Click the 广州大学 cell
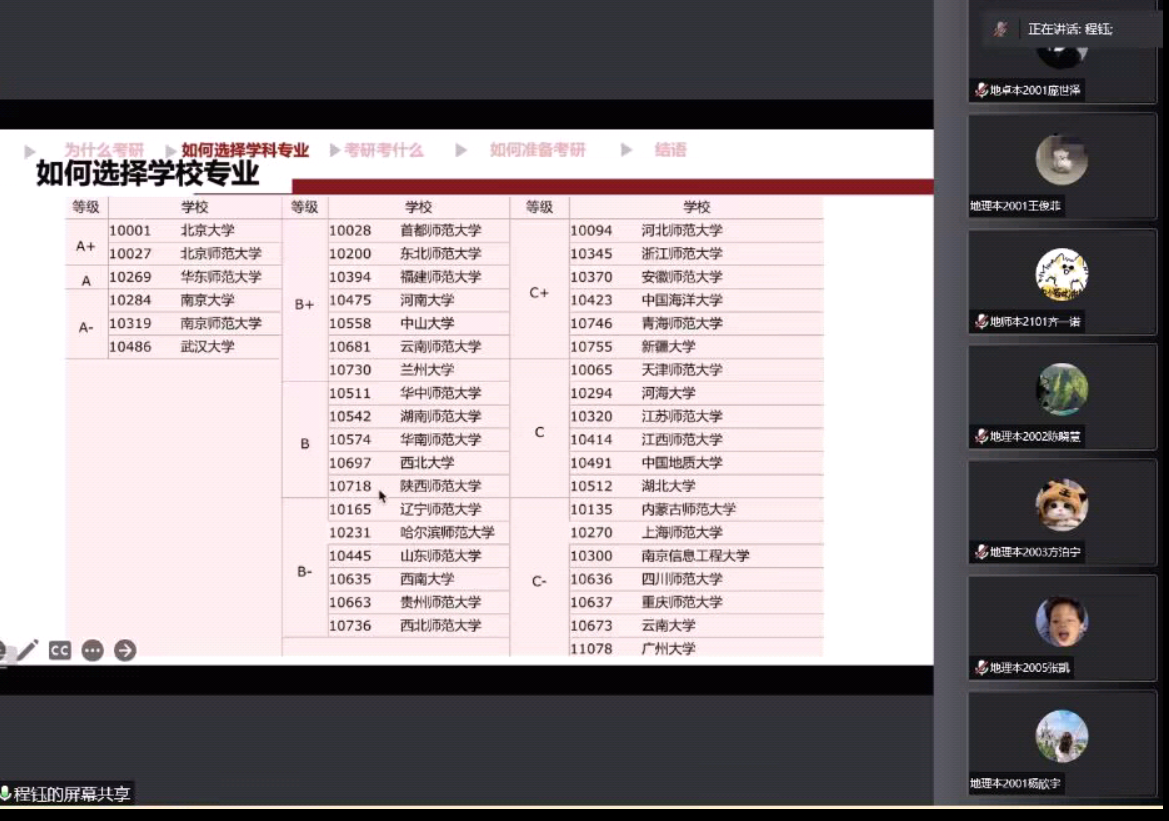This screenshot has height=821, width=1169. (x=669, y=648)
